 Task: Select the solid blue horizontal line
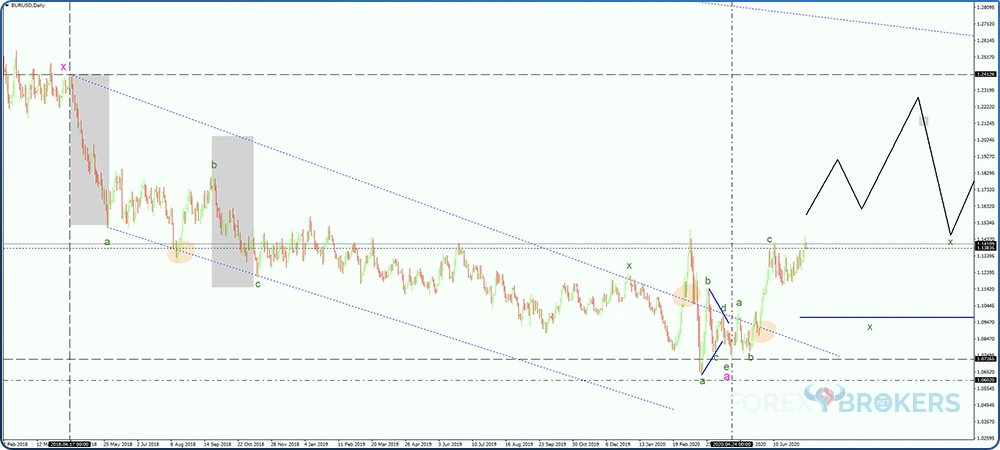[885, 317]
